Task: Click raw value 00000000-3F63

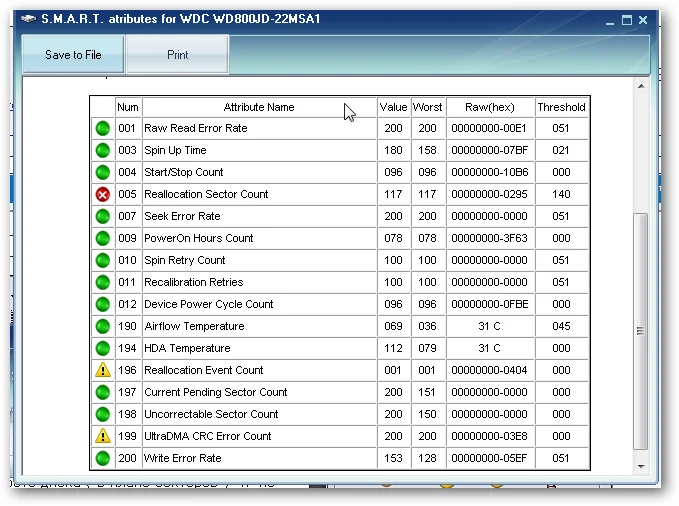Action: [489, 238]
